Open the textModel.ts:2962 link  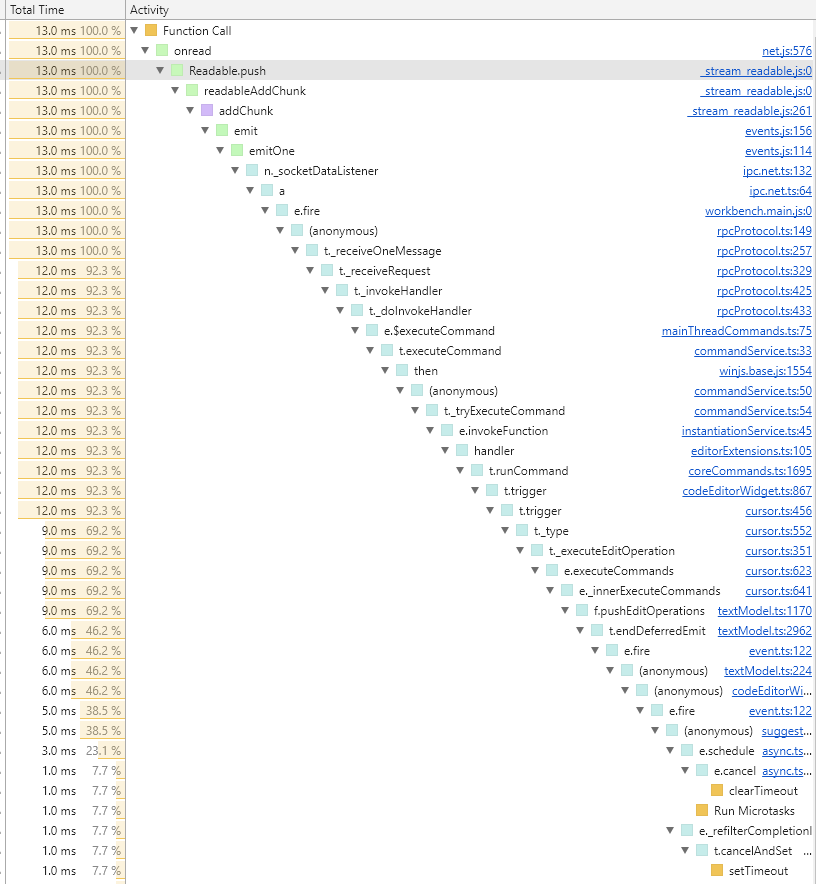pyautogui.click(x=765, y=631)
